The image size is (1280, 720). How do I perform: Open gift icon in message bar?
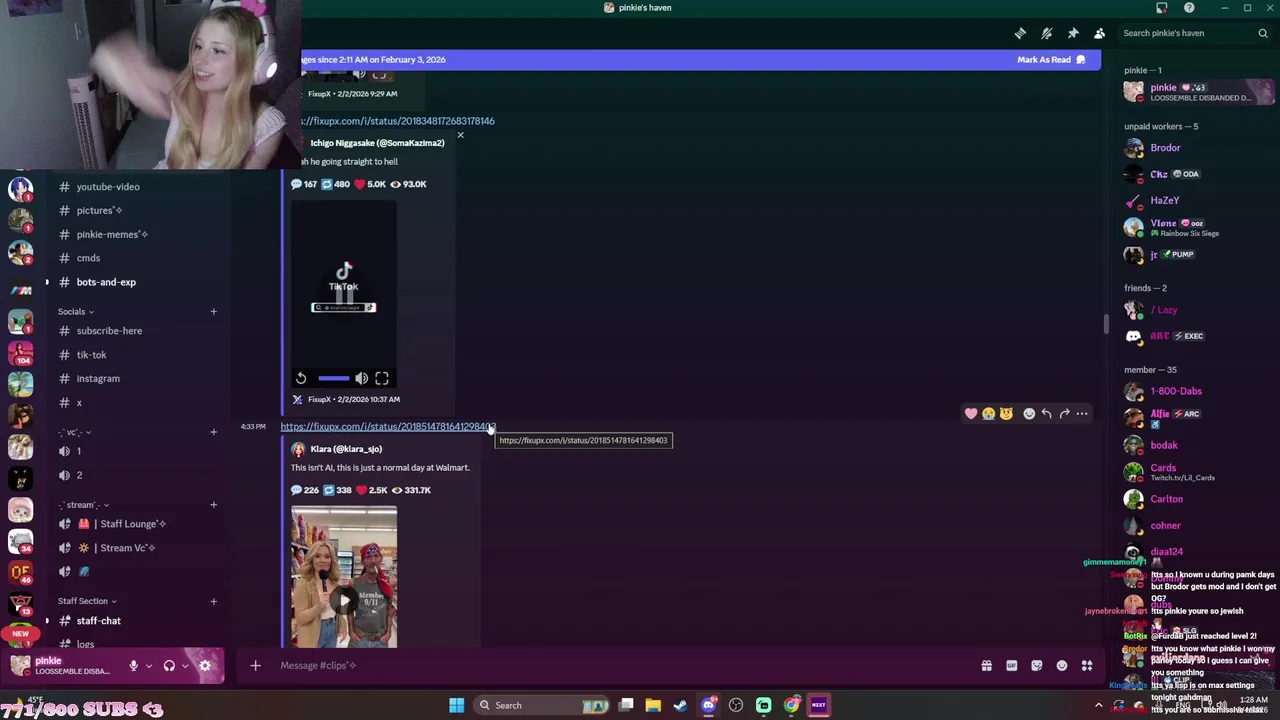click(x=986, y=666)
